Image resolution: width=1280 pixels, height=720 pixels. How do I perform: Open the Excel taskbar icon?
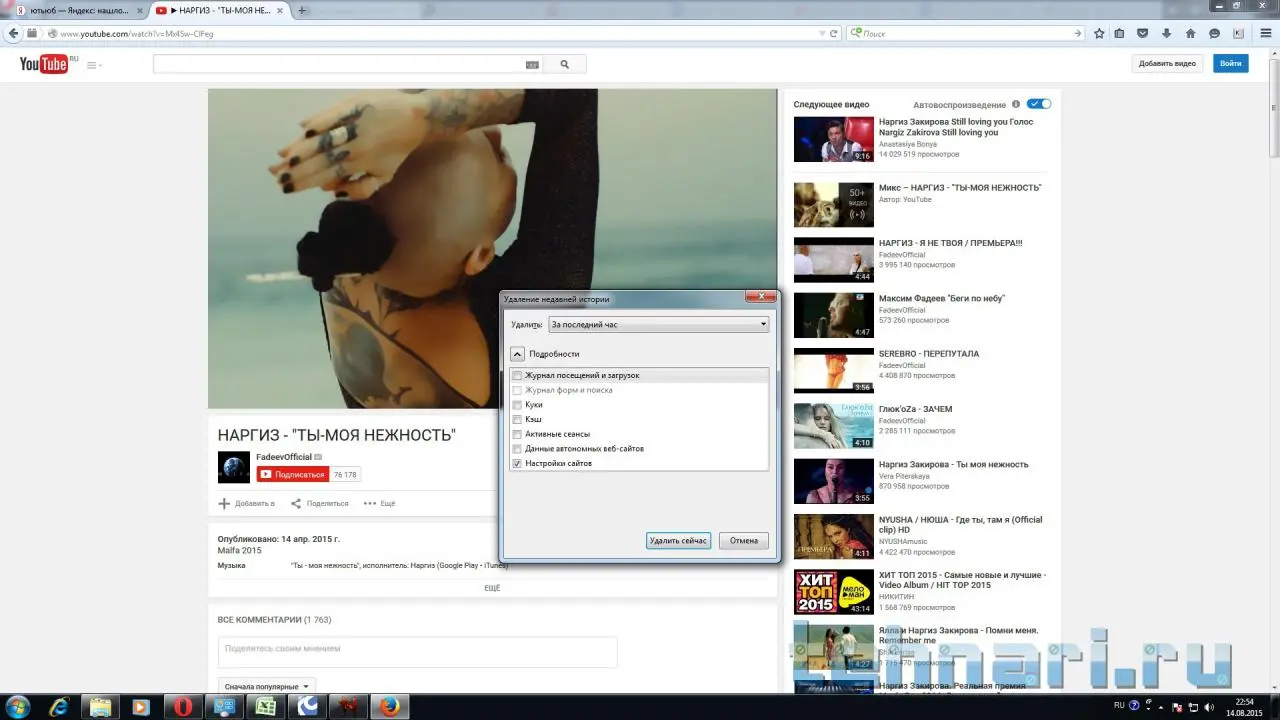click(x=266, y=706)
